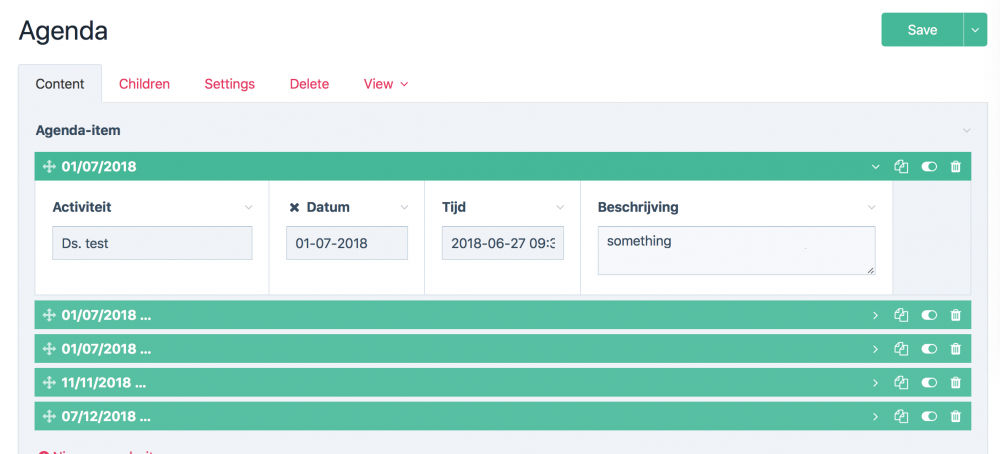
Task: Click the Tijd input showing 2018-06-27
Action: click(x=503, y=243)
